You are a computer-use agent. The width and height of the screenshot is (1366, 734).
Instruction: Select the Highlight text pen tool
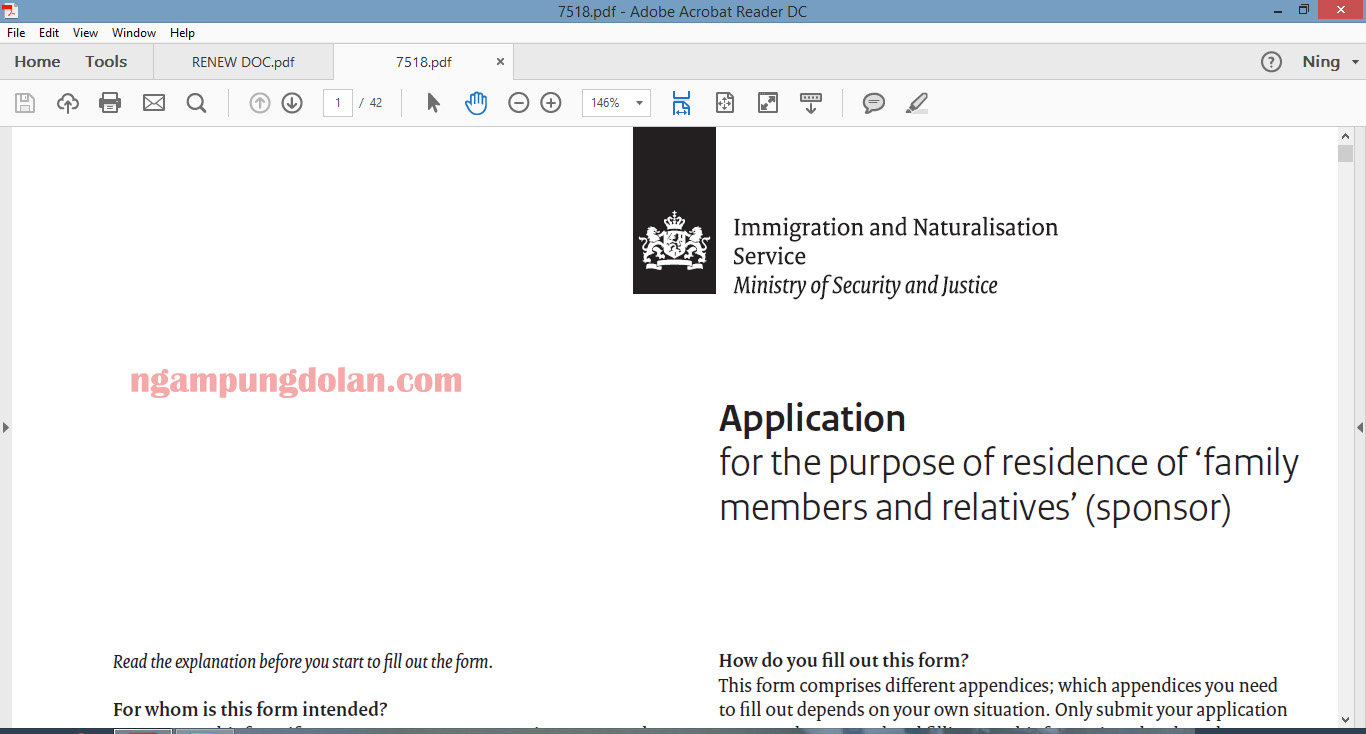pyautogui.click(x=916, y=103)
